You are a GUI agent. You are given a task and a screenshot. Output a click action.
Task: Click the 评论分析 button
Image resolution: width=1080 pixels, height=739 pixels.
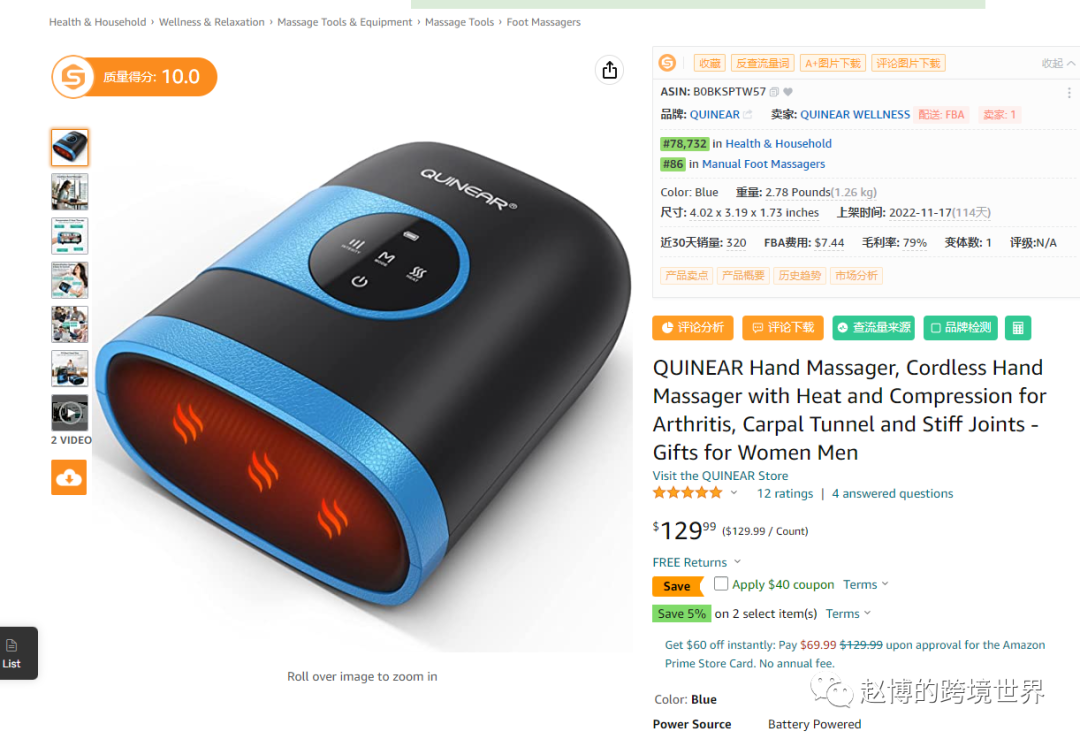(x=693, y=328)
